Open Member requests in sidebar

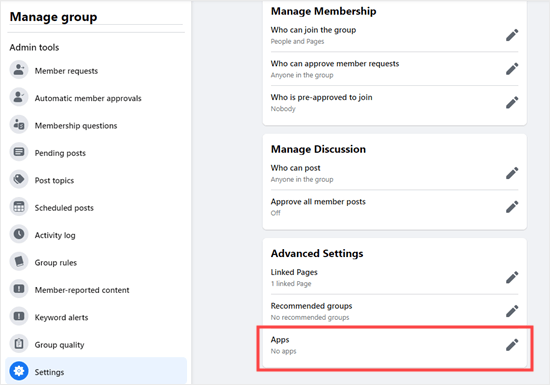[x=96, y=70]
